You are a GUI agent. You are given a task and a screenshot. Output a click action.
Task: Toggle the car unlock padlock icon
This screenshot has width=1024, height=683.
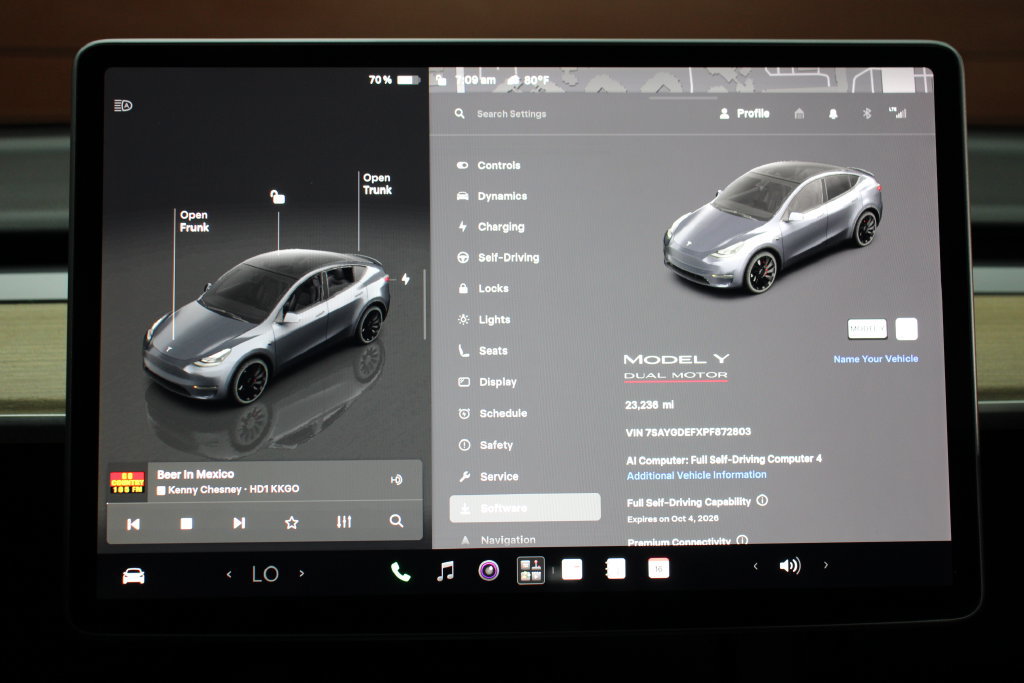point(278,196)
